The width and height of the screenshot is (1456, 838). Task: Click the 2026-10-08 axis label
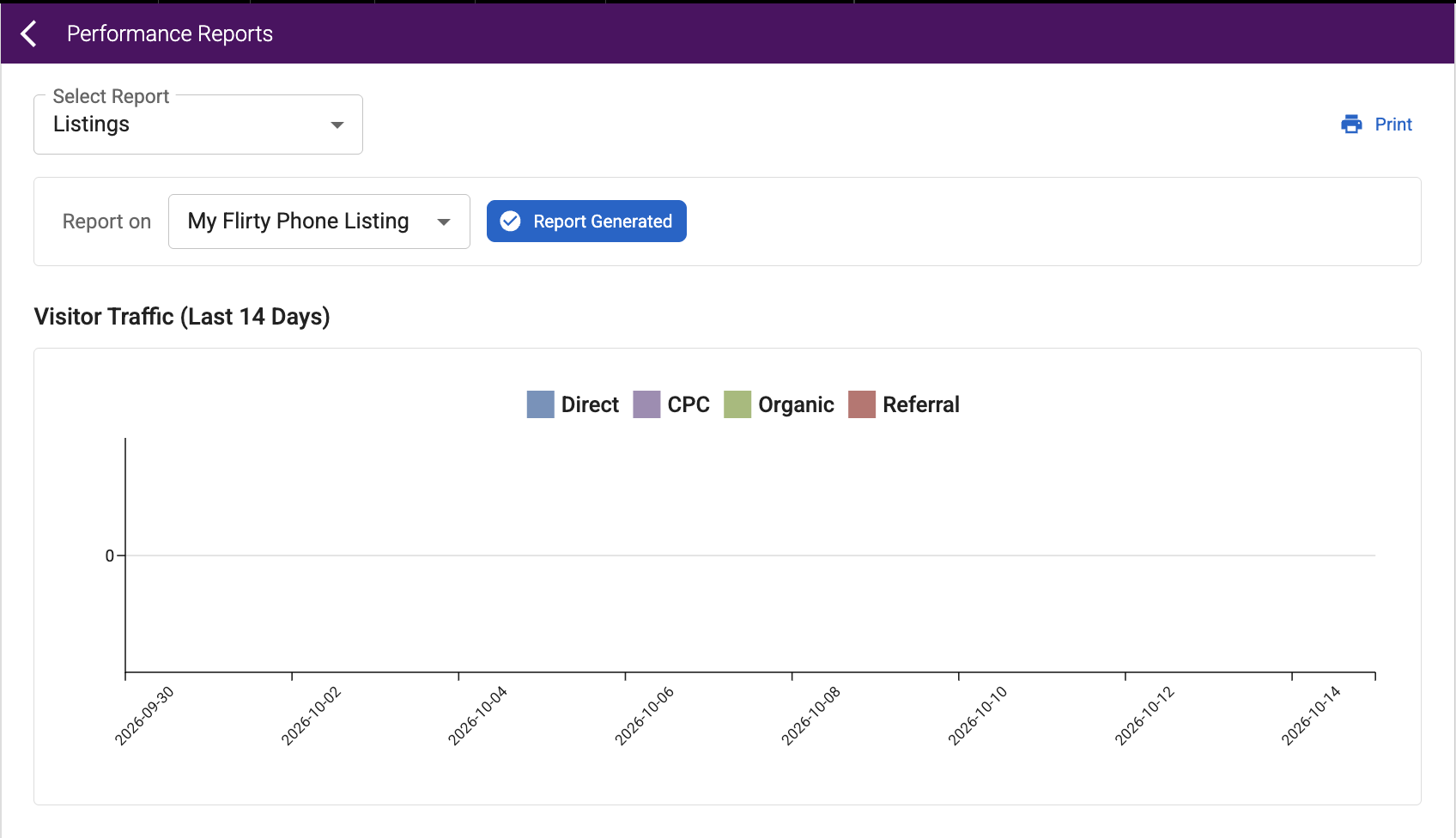pyautogui.click(x=810, y=715)
